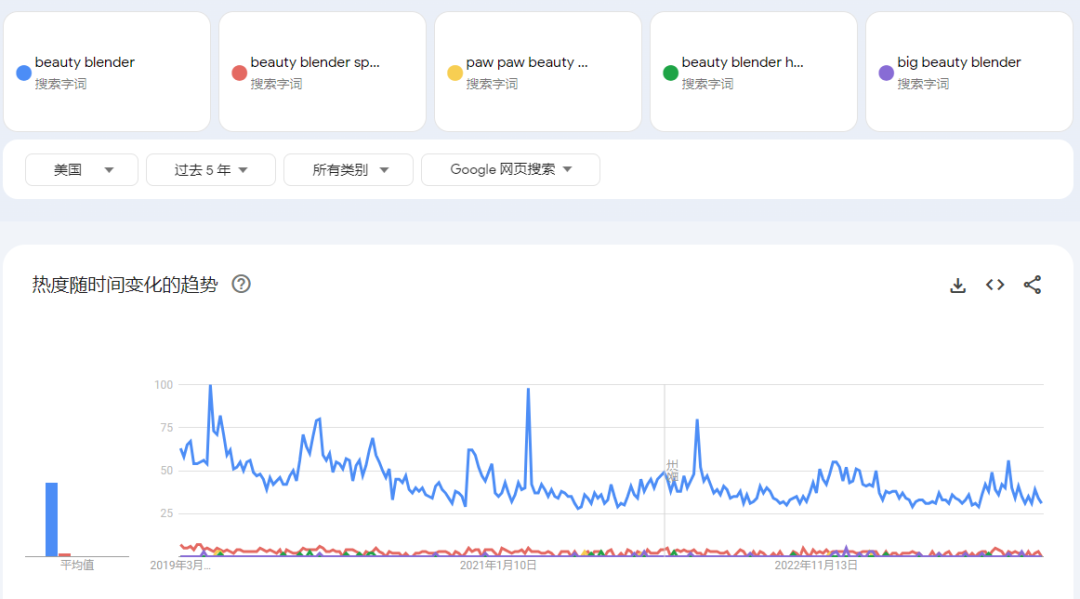The width and height of the screenshot is (1080, 599).
Task: Download the trend chart data as CSV
Action: pos(957,285)
